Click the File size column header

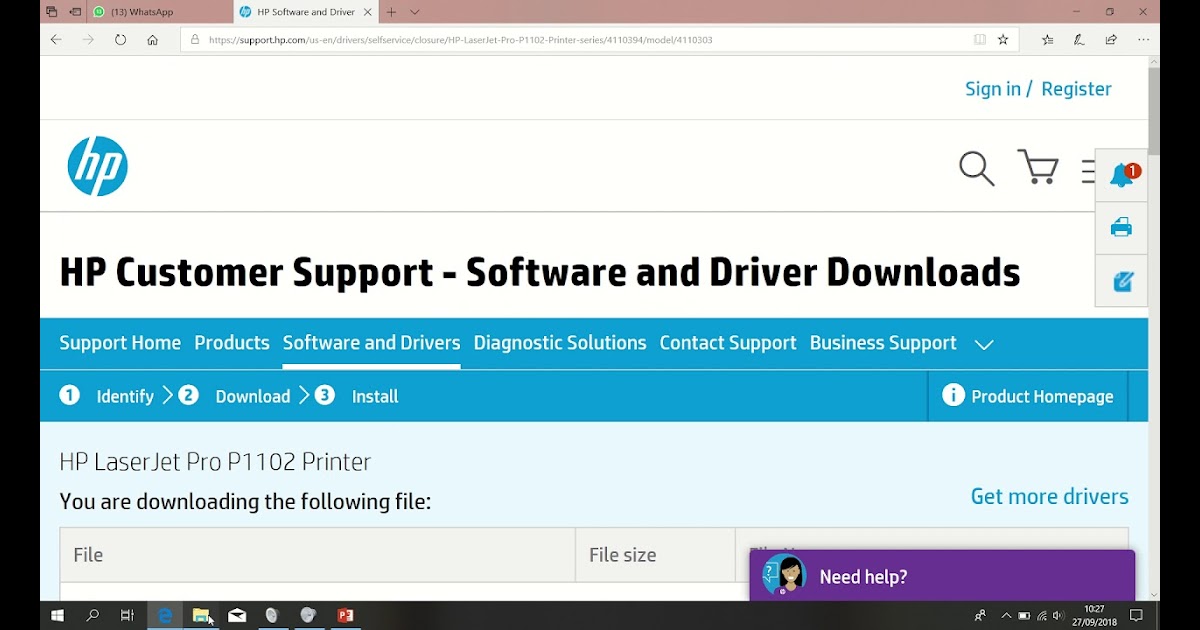tap(655, 555)
